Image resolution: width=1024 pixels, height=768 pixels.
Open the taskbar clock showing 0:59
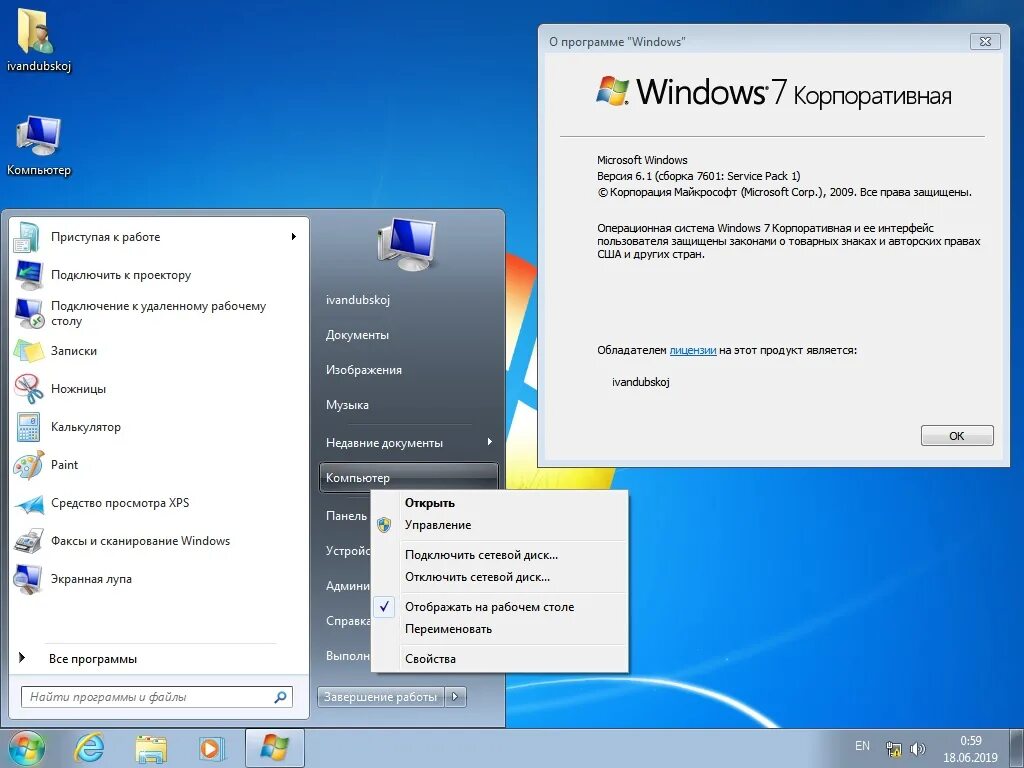pyautogui.click(x=970, y=749)
